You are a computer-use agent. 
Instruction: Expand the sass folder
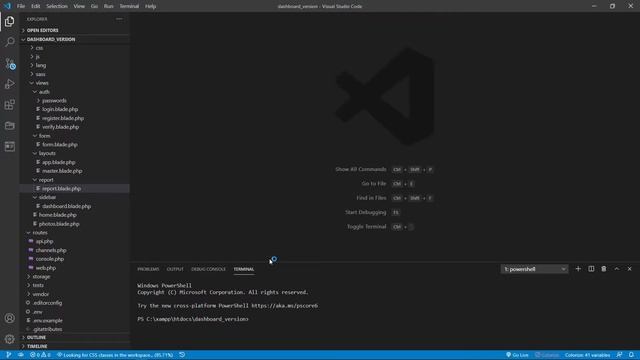pyautogui.click(x=40, y=74)
